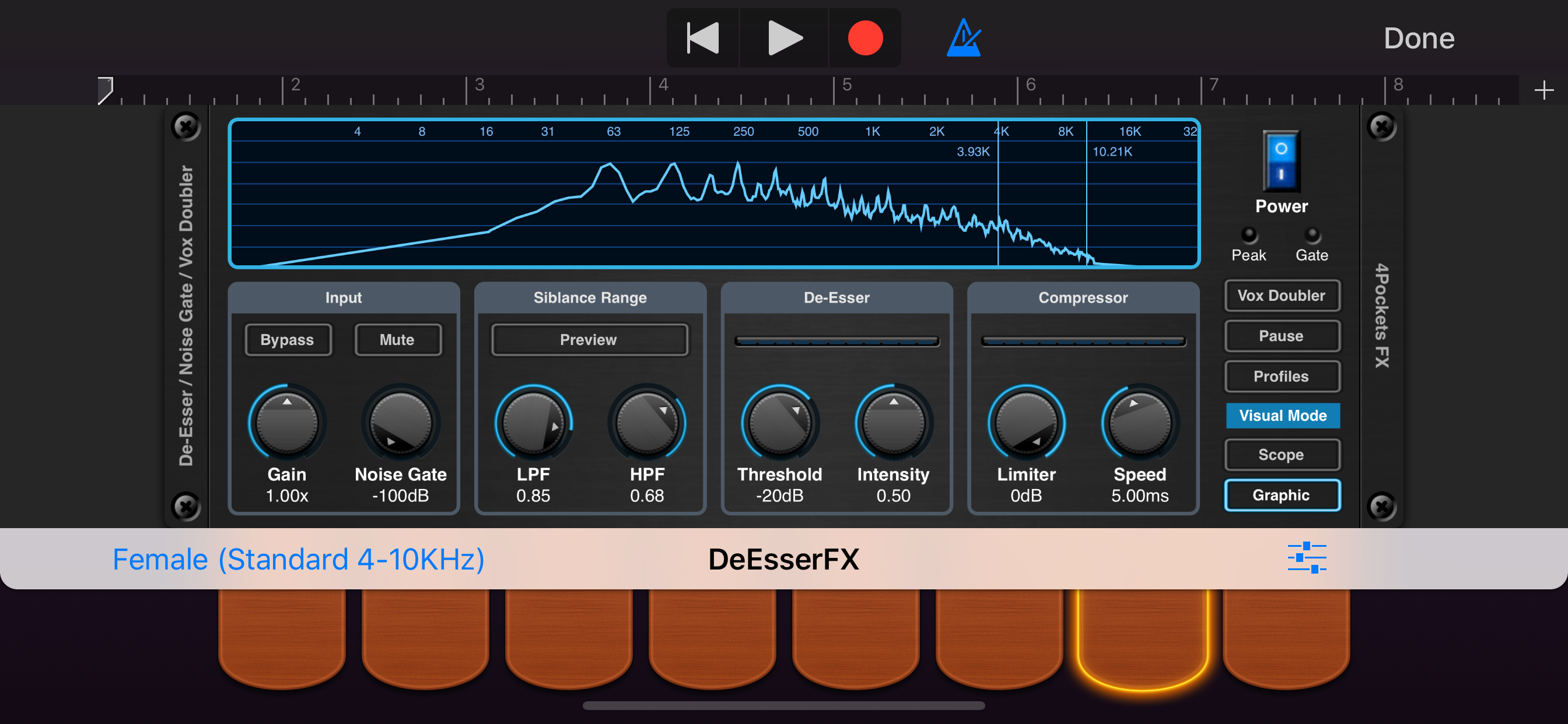Screen dimensions: 1568x724
Task: Toggle the Mute button
Action: click(397, 339)
